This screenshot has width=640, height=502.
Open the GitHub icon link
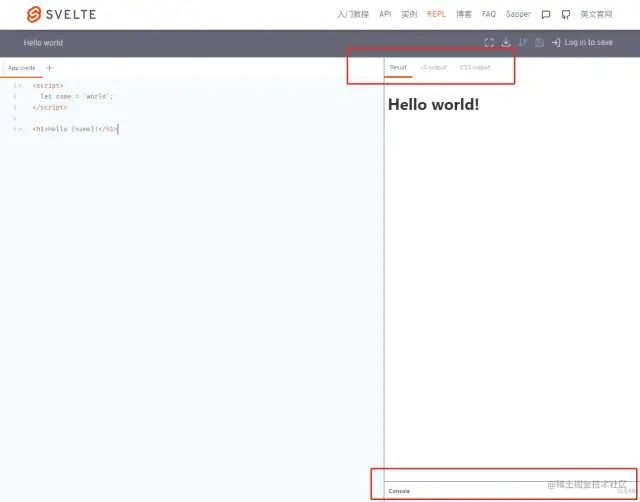pyautogui.click(x=566, y=15)
